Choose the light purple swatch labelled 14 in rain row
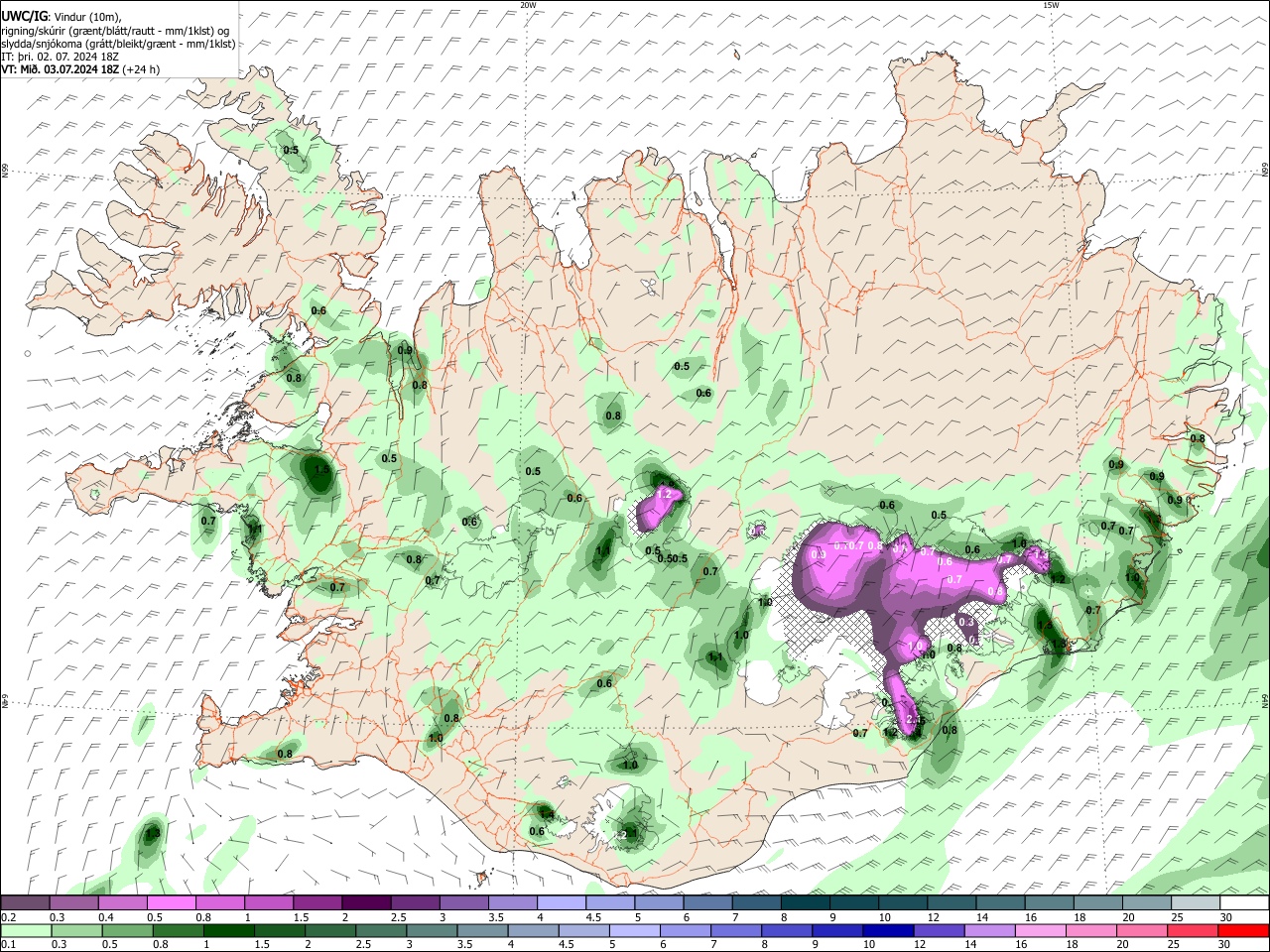This screenshot has width=1270, height=952. click(x=991, y=930)
